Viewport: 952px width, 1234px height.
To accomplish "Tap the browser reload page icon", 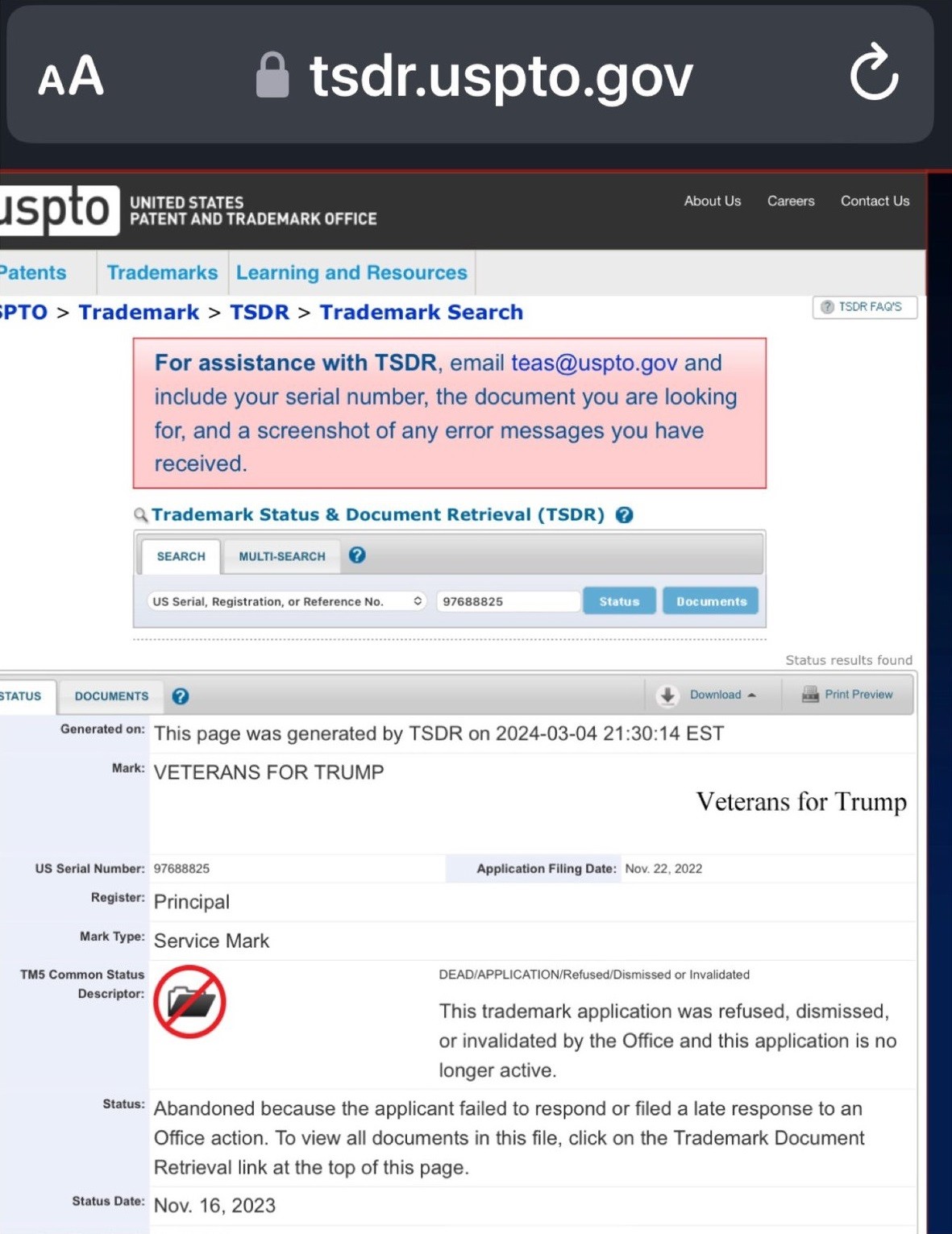I will (874, 74).
